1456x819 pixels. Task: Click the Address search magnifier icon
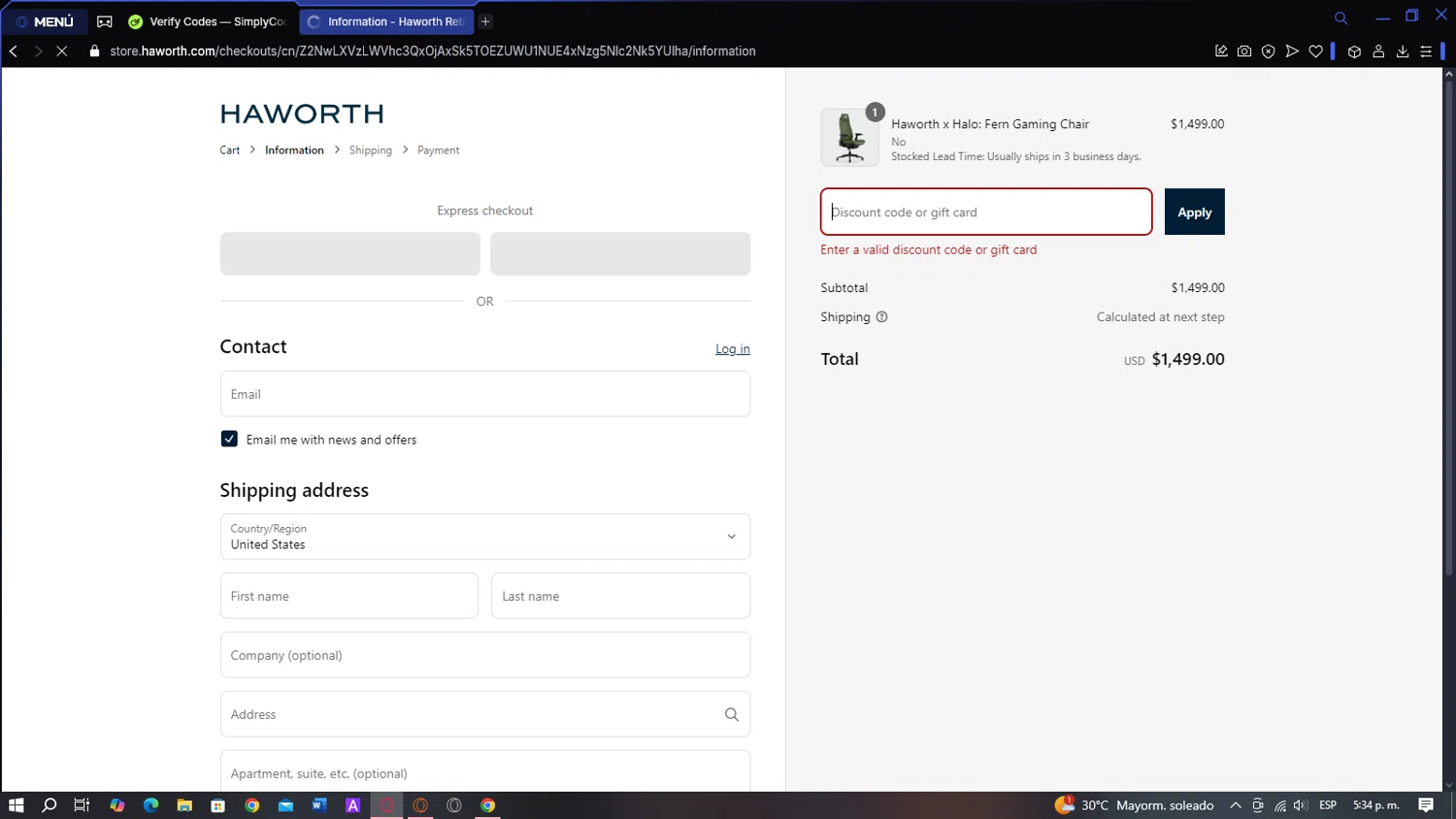[x=732, y=714]
